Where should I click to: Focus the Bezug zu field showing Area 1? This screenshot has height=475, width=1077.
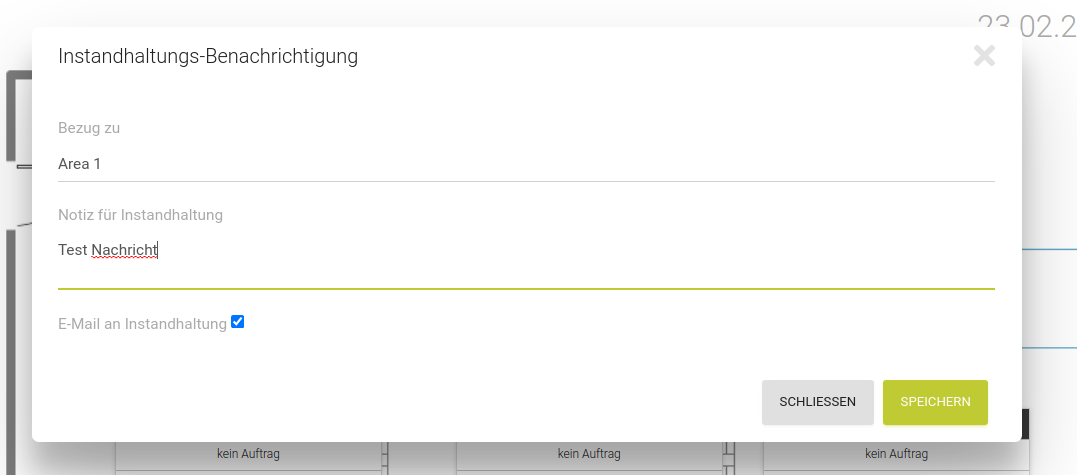[526, 164]
